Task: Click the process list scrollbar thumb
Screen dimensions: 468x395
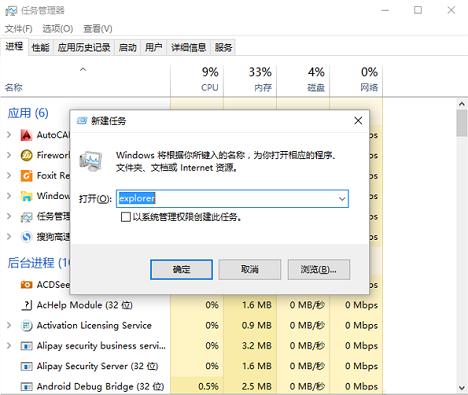Action: pos(462,123)
